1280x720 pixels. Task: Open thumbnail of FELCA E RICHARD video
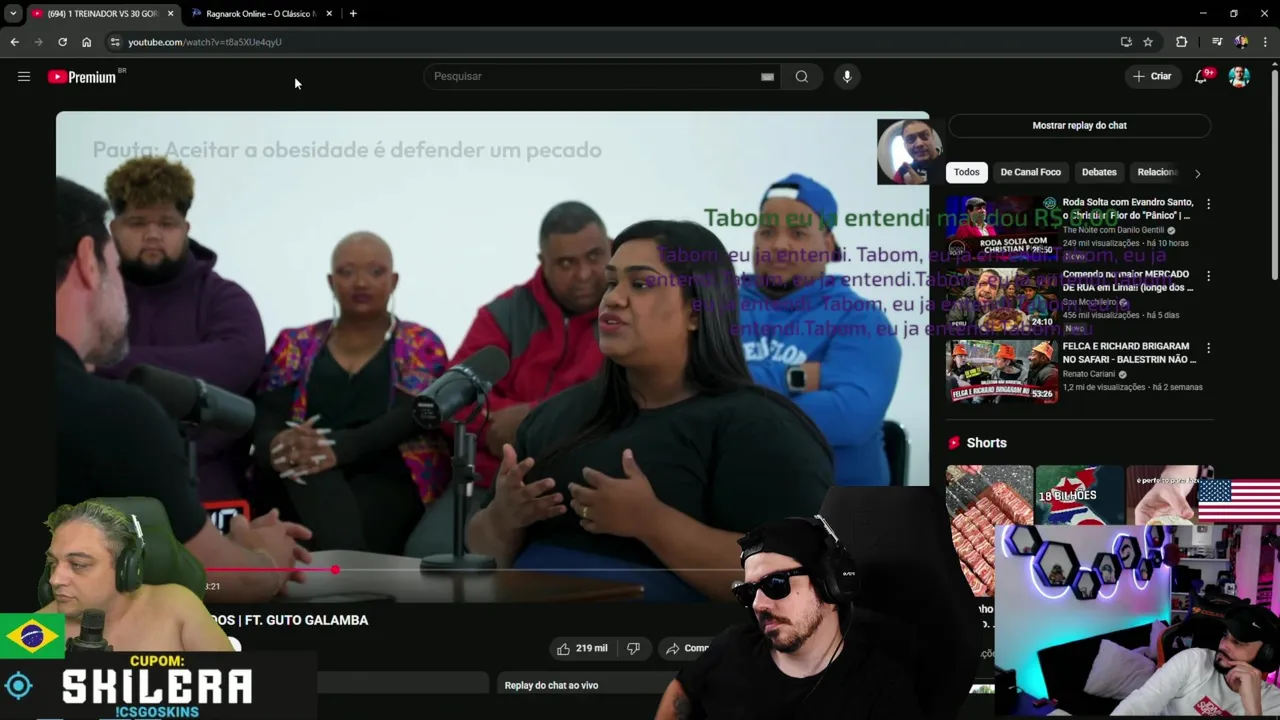point(1001,371)
